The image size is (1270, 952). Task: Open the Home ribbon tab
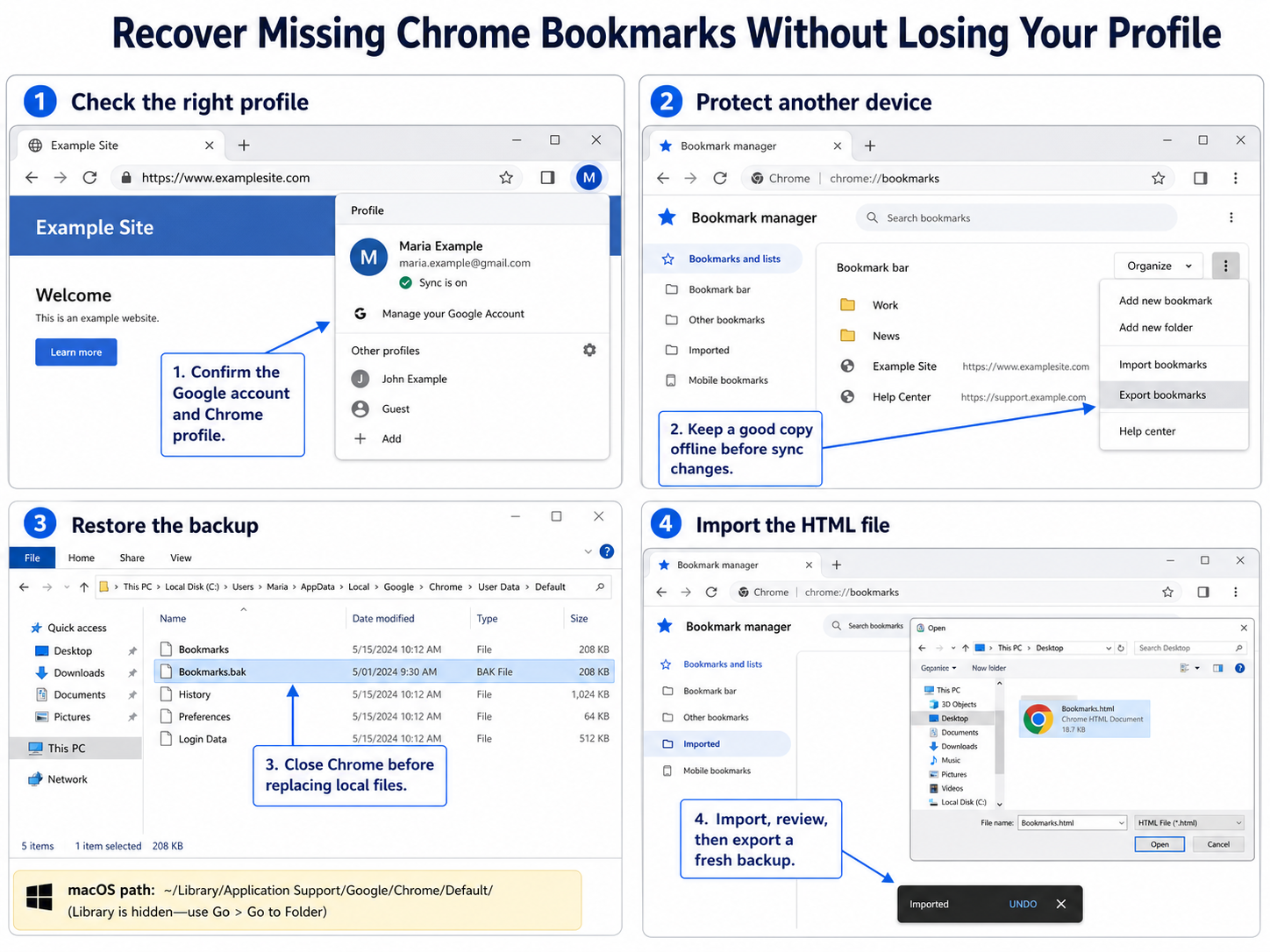[82, 558]
